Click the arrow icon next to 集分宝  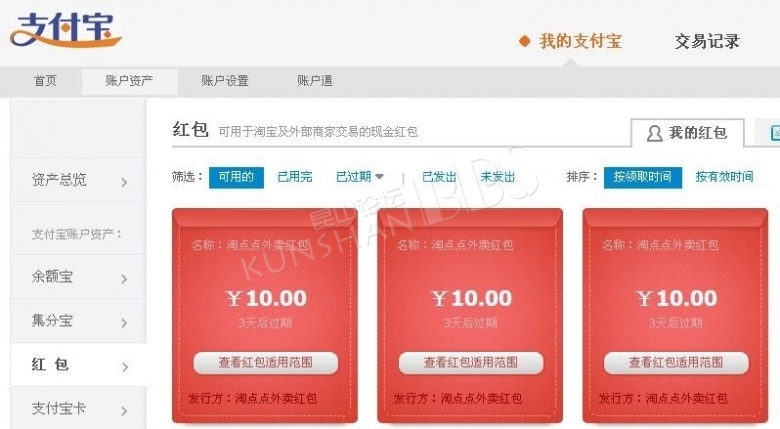click(x=124, y=323)
